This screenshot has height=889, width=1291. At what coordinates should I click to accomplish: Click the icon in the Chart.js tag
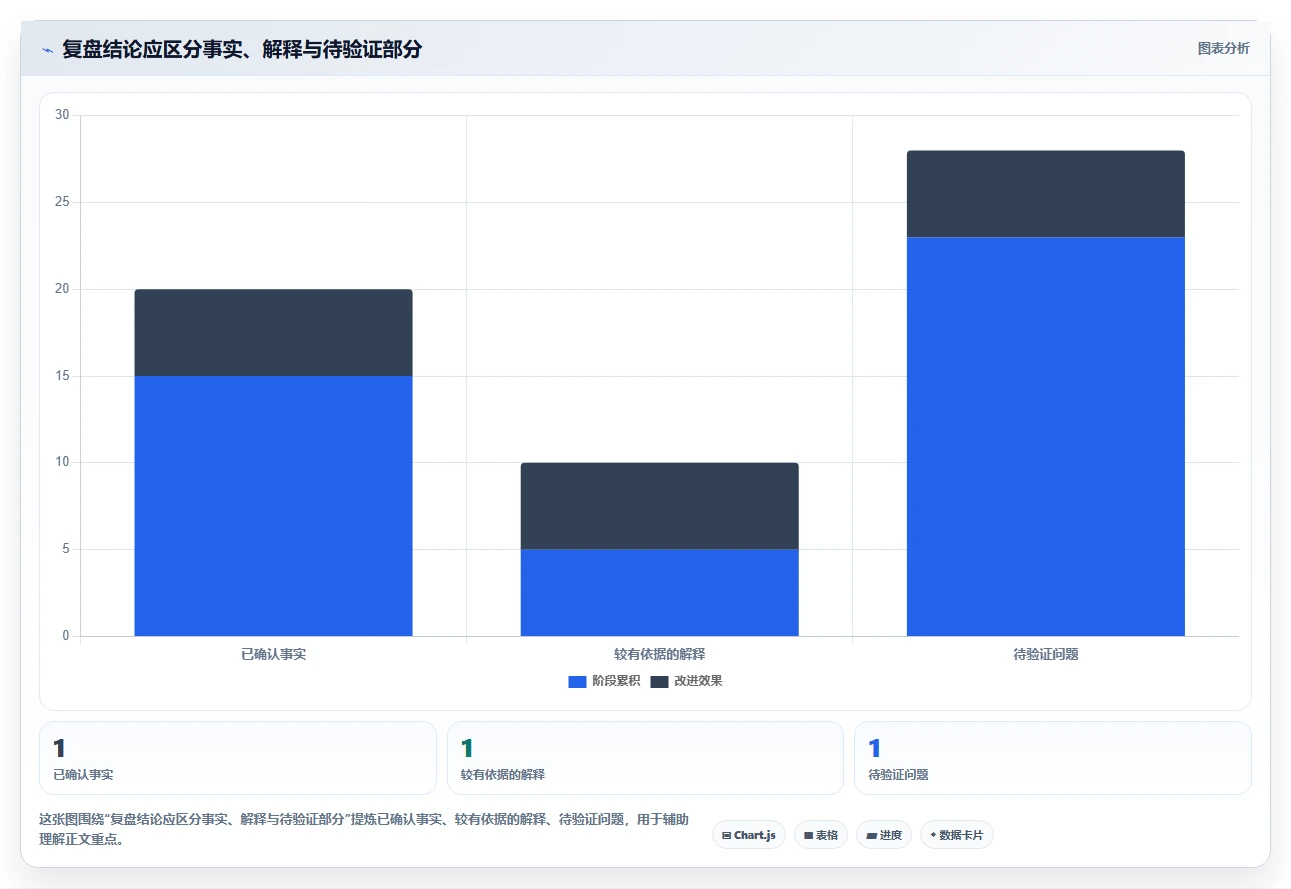click(726, 835)
